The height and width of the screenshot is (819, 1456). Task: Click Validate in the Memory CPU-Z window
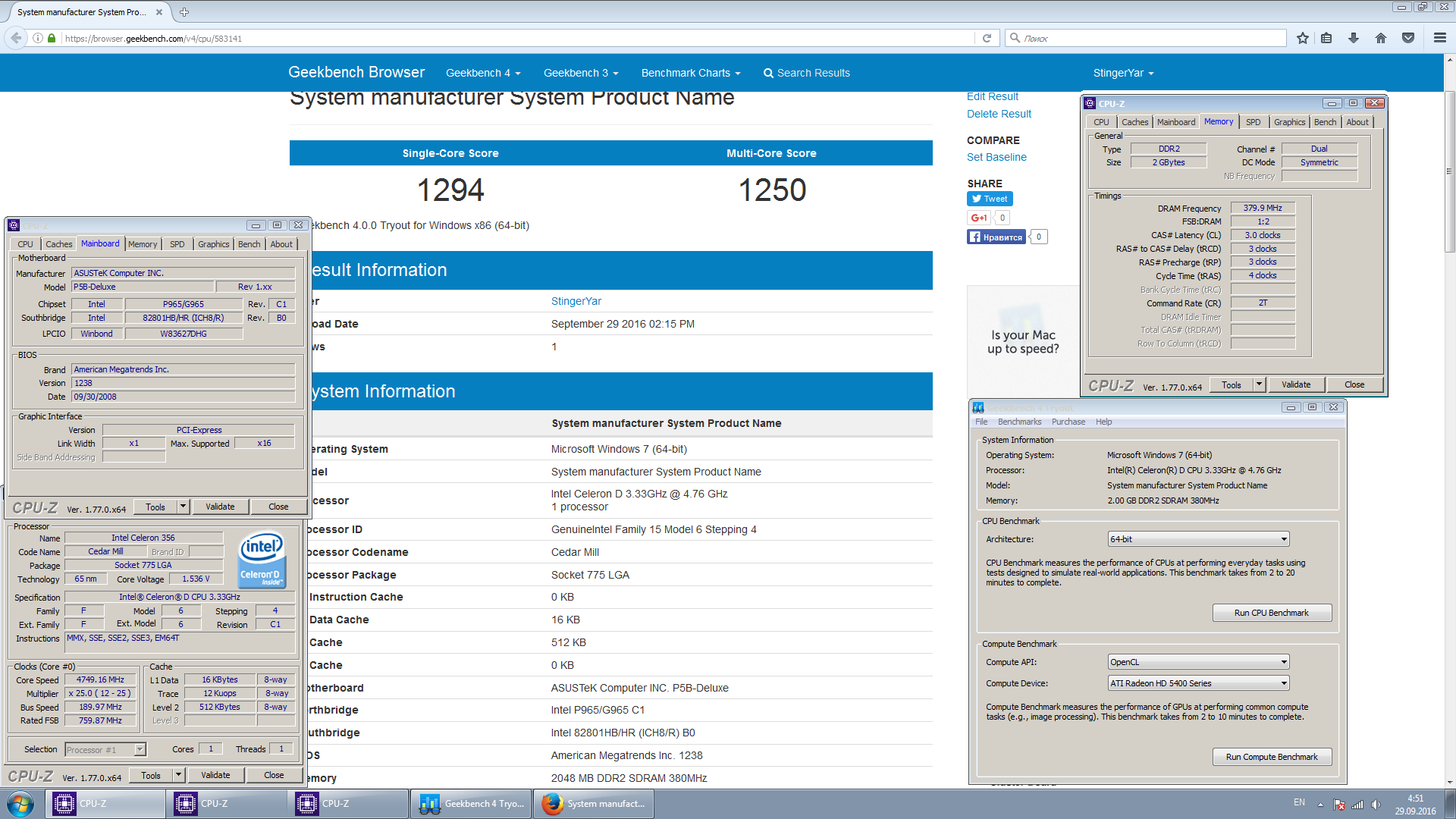pyautogui.click(x=1296, y=384)
